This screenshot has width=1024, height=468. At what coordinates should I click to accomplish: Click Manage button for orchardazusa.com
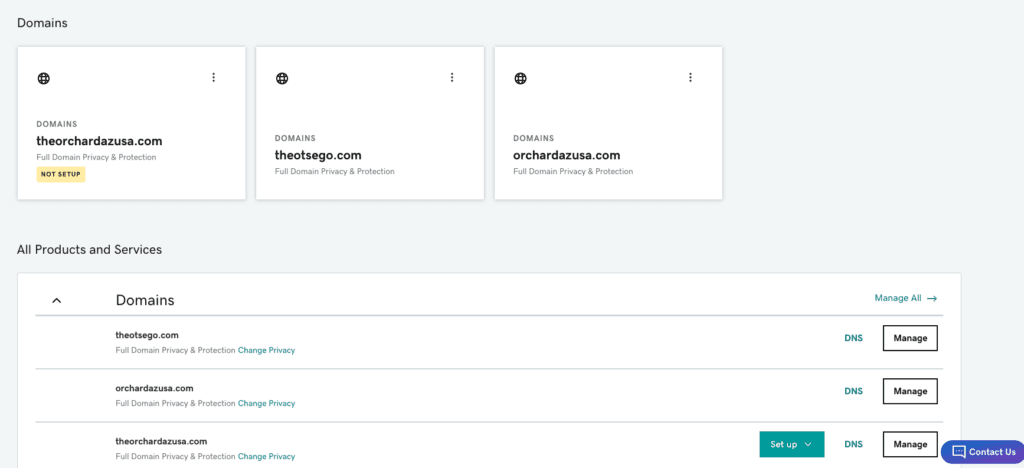click(910, 391)
